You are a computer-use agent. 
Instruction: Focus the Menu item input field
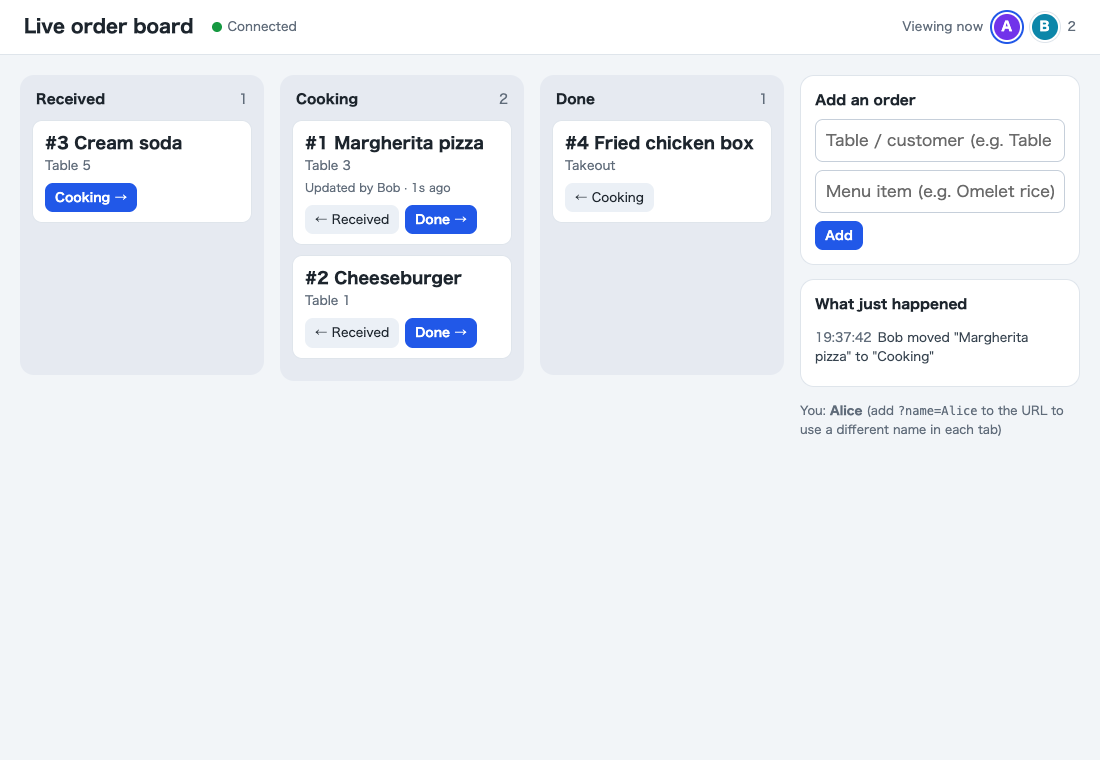939,192
